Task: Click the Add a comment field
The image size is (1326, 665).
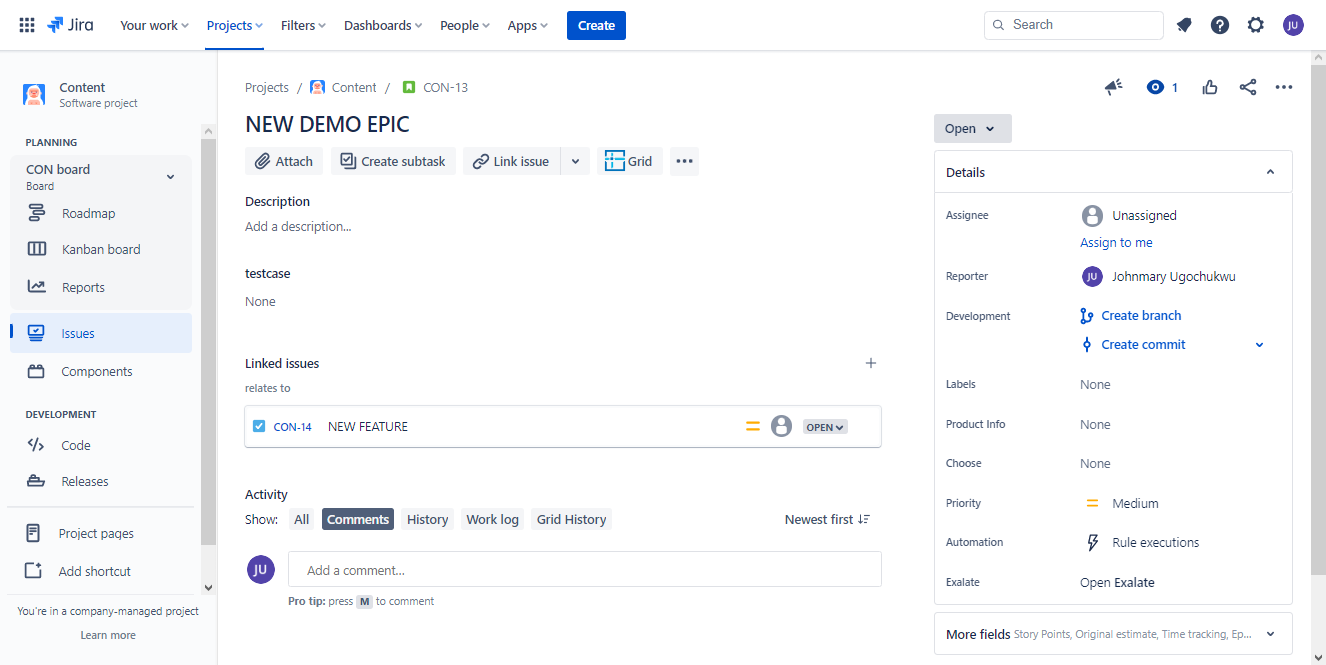Action: (x=584, y=569)
